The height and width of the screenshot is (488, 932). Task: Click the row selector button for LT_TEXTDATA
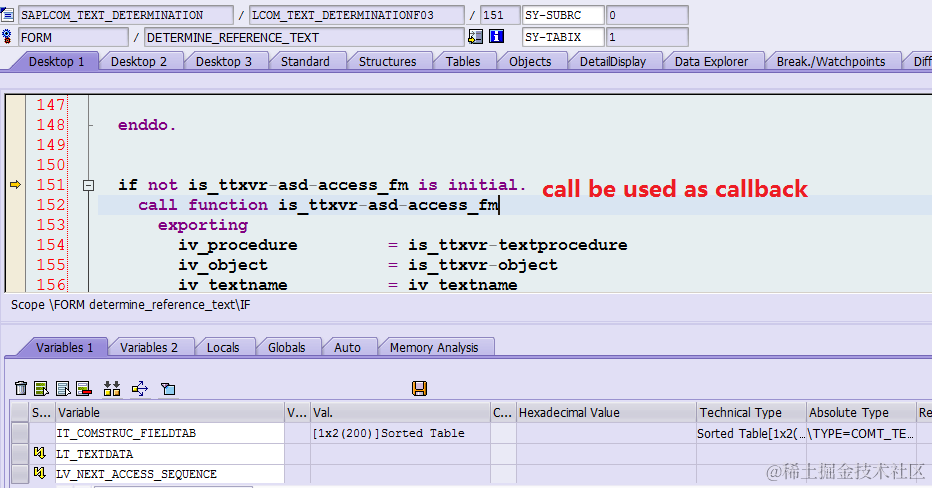pyautogui.click(x=20, y=454)
